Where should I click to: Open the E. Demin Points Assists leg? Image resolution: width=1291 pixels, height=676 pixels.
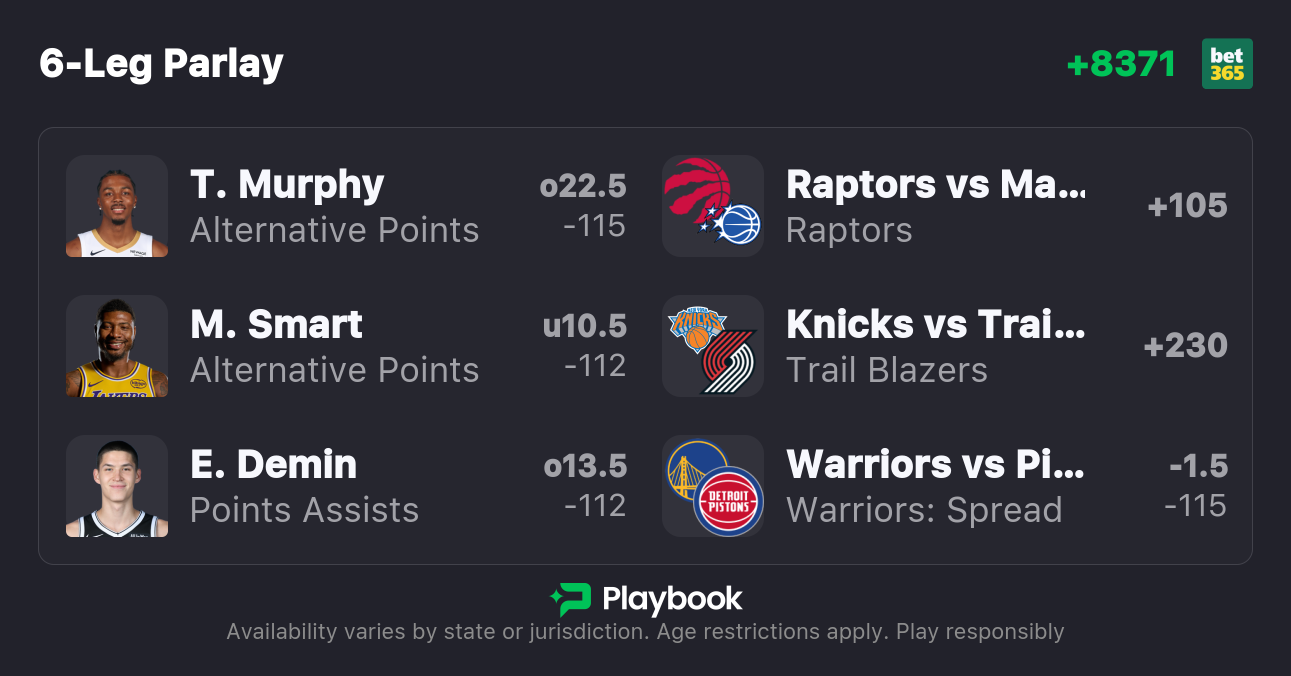(304, 510)
